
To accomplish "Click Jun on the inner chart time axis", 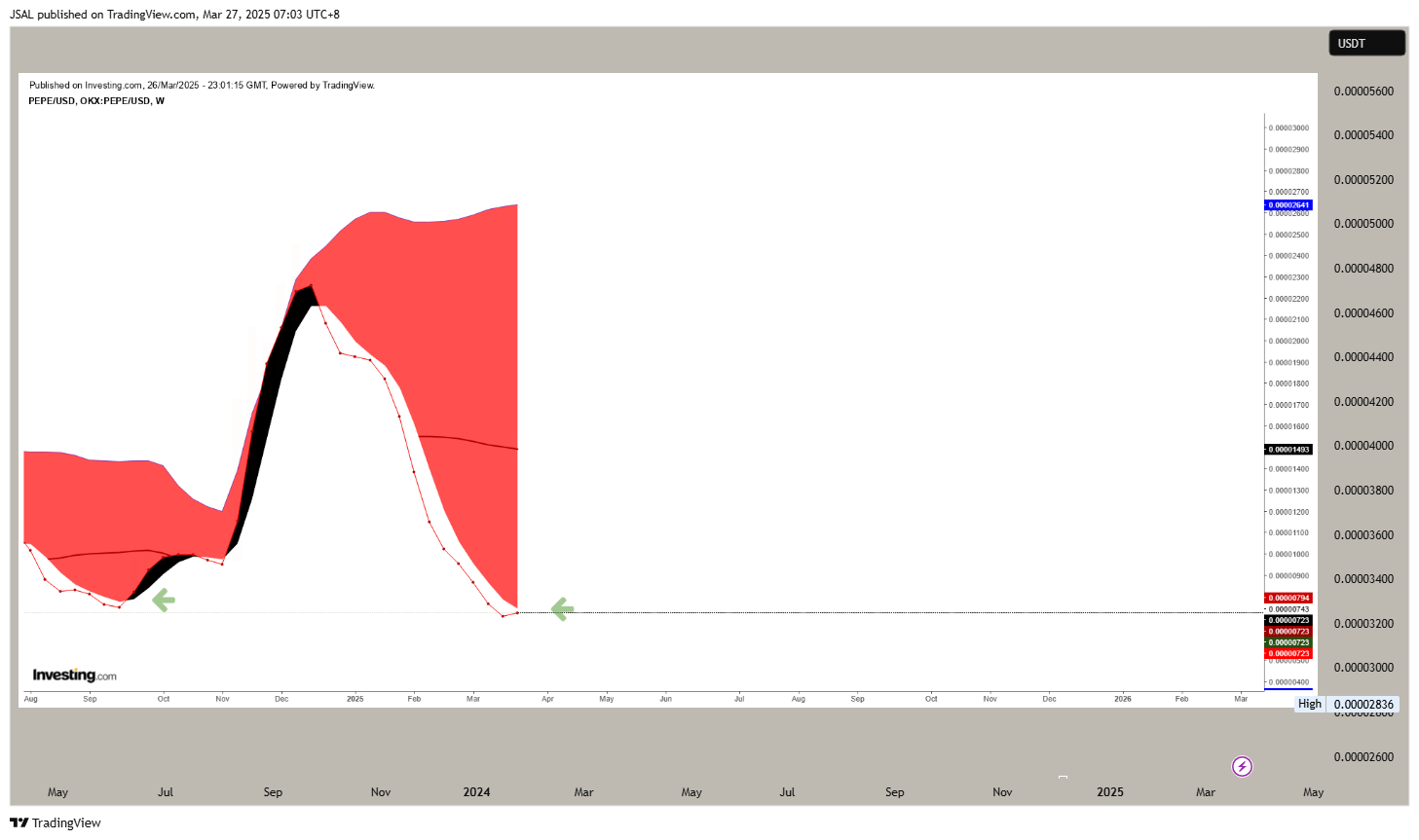I will (x=665, y=699).
